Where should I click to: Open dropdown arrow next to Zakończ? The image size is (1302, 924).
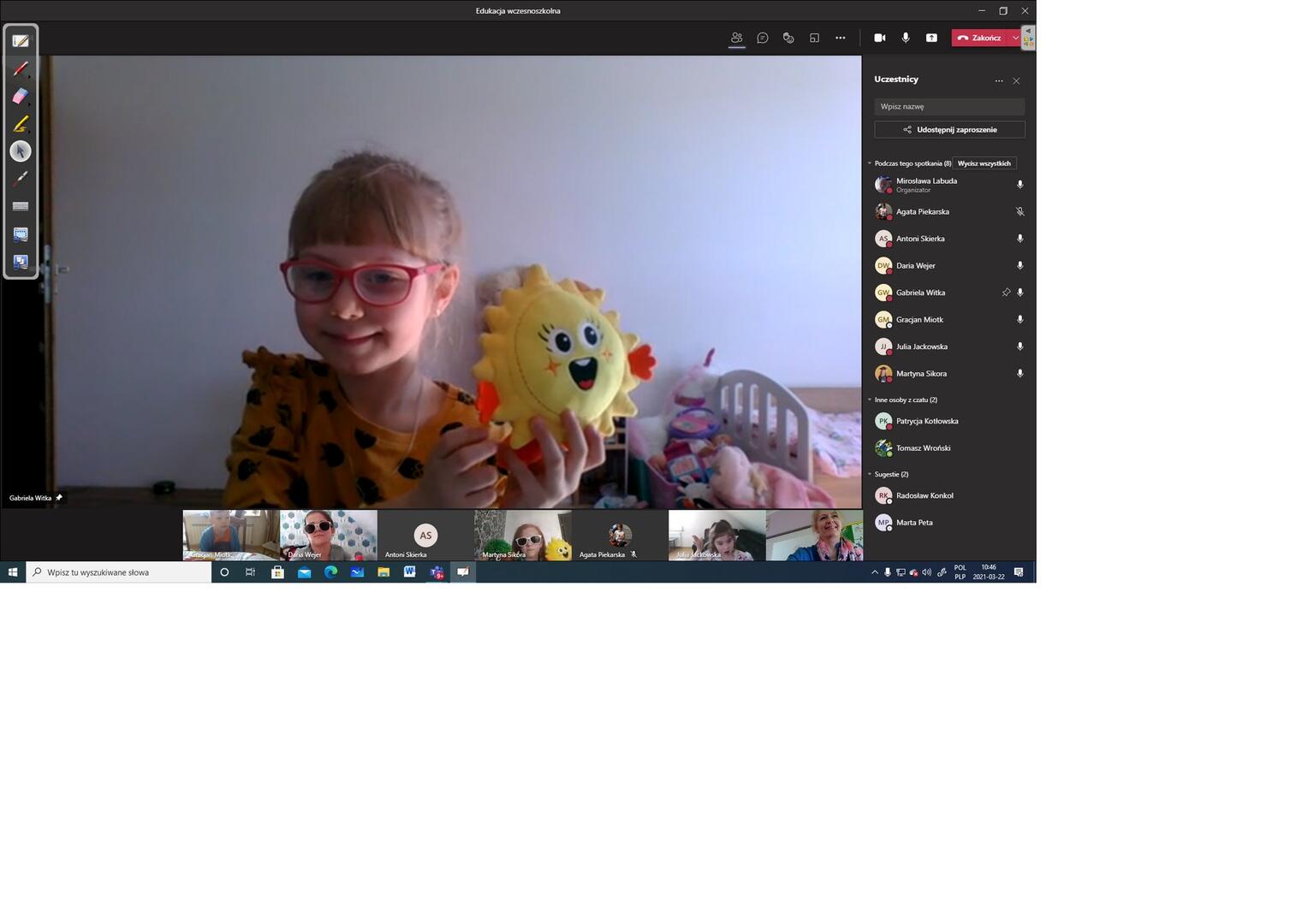(x=1015, y=38)
